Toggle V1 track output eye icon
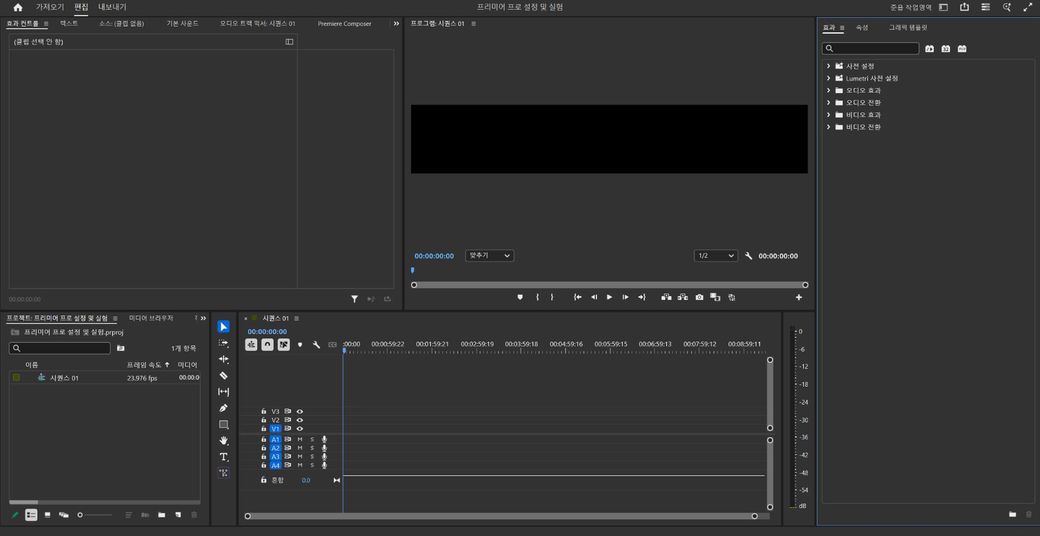The height and width of the screenshot is (536, 1040). 300,429
